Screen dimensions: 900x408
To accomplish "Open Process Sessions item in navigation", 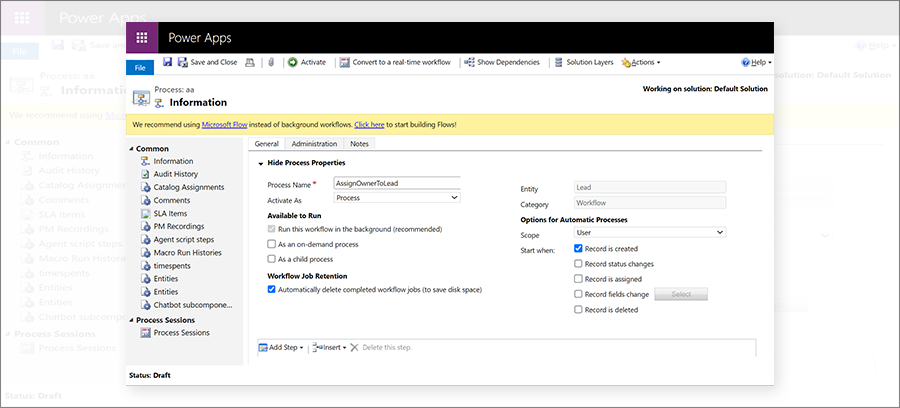I will [x=181, y=333].
